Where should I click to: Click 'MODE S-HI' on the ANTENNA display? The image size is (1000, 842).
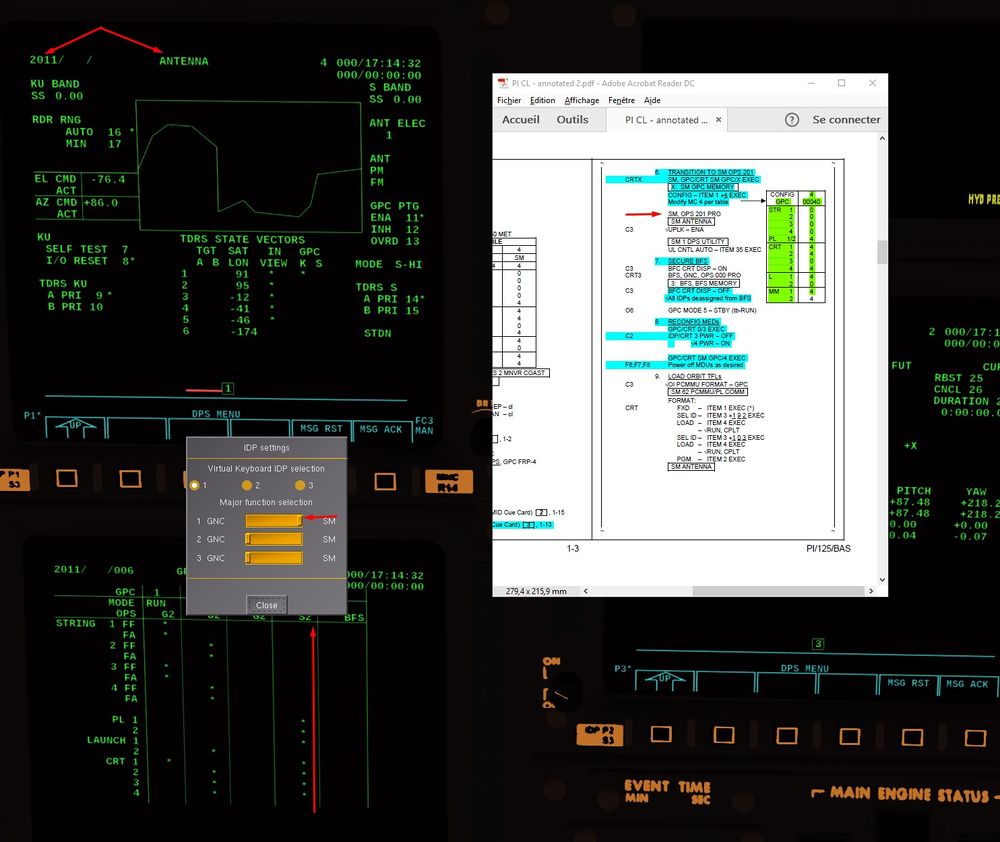click(x=388, y=264)
